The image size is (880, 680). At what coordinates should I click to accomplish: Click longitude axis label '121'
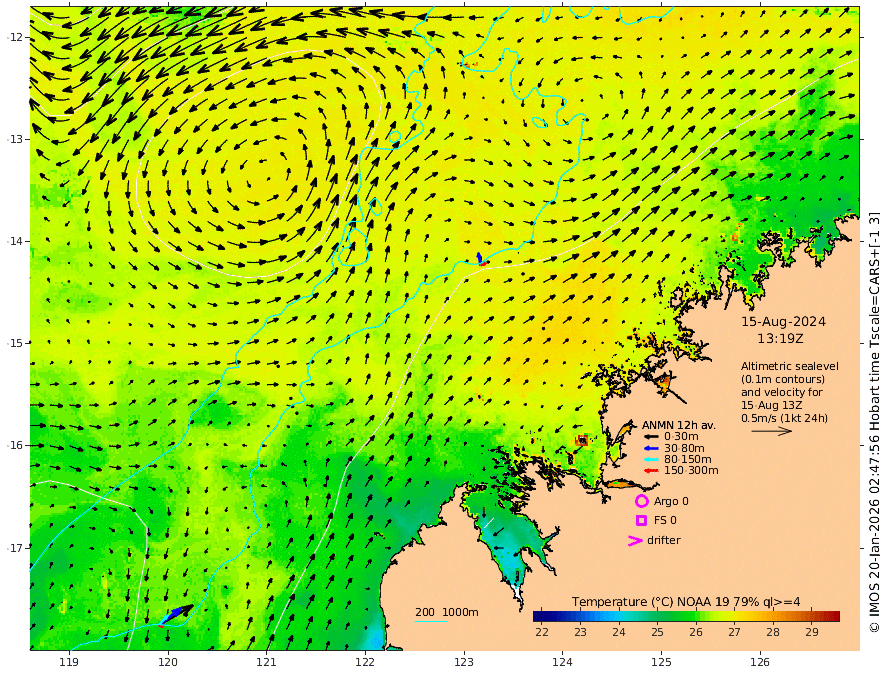click(267, 662)
